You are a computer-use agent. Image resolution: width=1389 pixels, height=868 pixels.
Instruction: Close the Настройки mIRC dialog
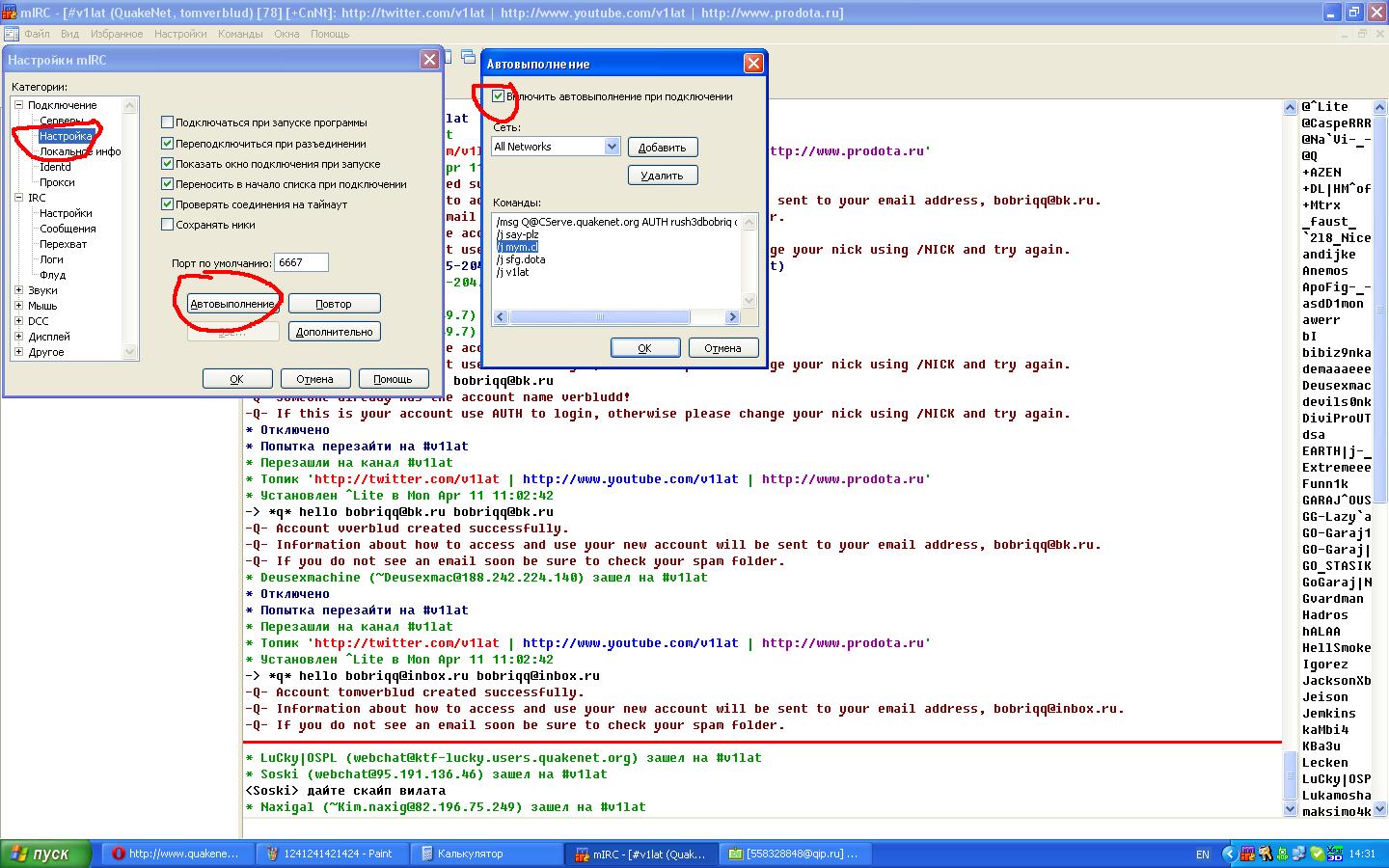pyautogui.click(x=430, y=60)
